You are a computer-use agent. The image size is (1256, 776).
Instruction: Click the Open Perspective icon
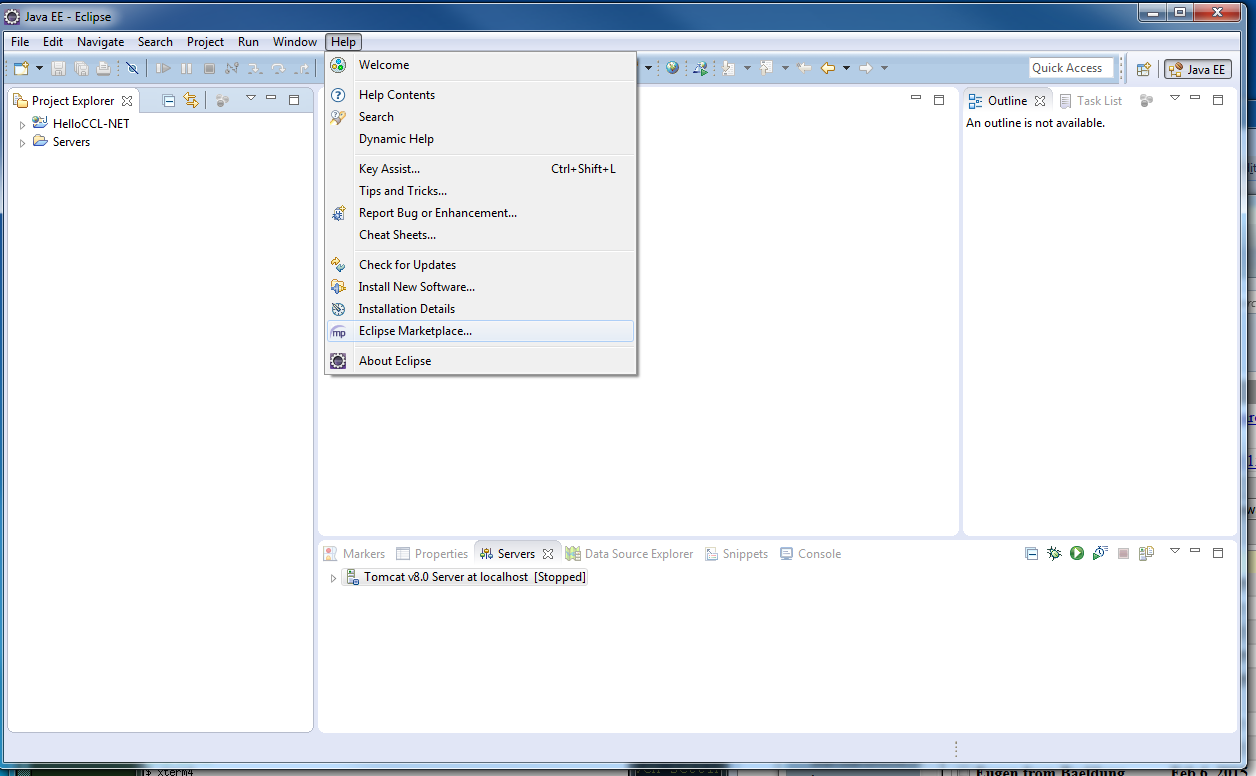[x=1143, y=69]
